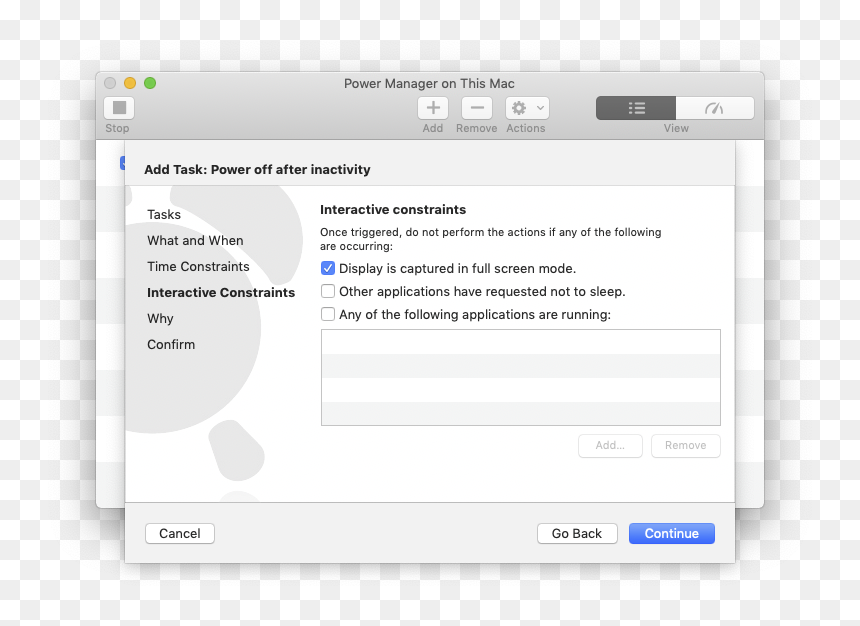Open the Actions gear menu
The image size is (860, 626).
tap(527, 108)
